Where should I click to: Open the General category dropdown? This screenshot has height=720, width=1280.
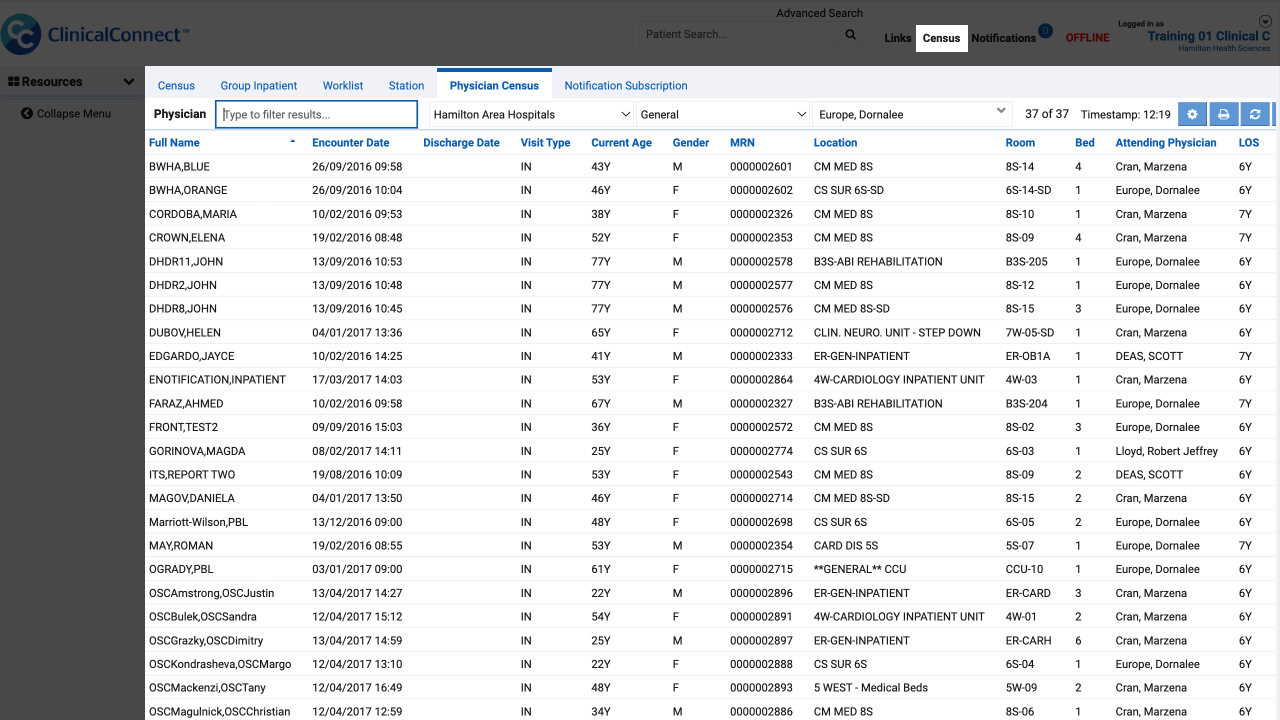pos(723,114)
